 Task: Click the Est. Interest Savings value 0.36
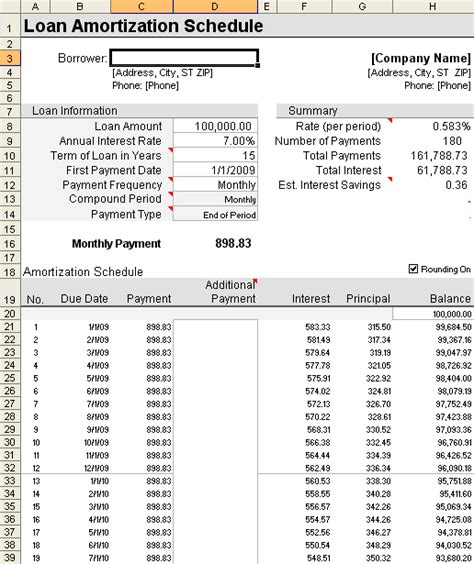[456, 185]
